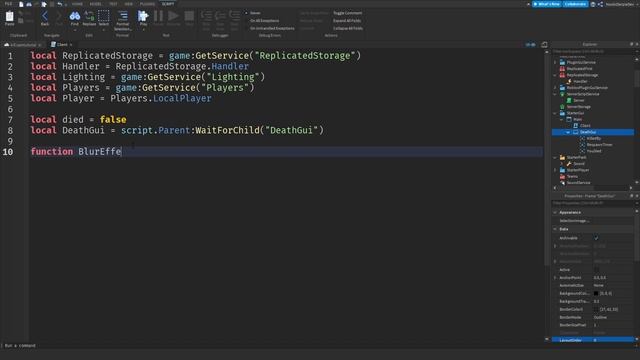Image resolution: width=640 pixels, height=360 pixels.
Task: Select ReplicatedStorage in Explorer
Action: pyautogui.click(x=582, y=75)
